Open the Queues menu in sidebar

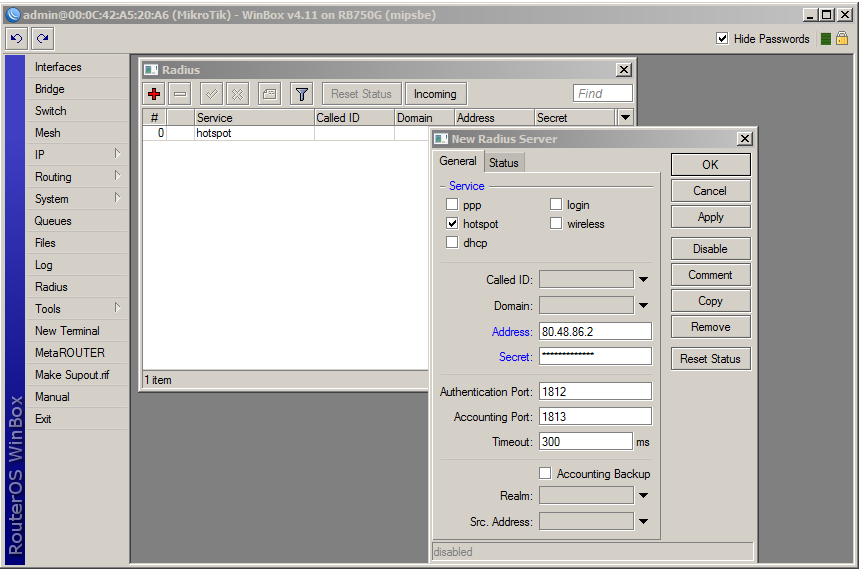[x=53, y=221]
